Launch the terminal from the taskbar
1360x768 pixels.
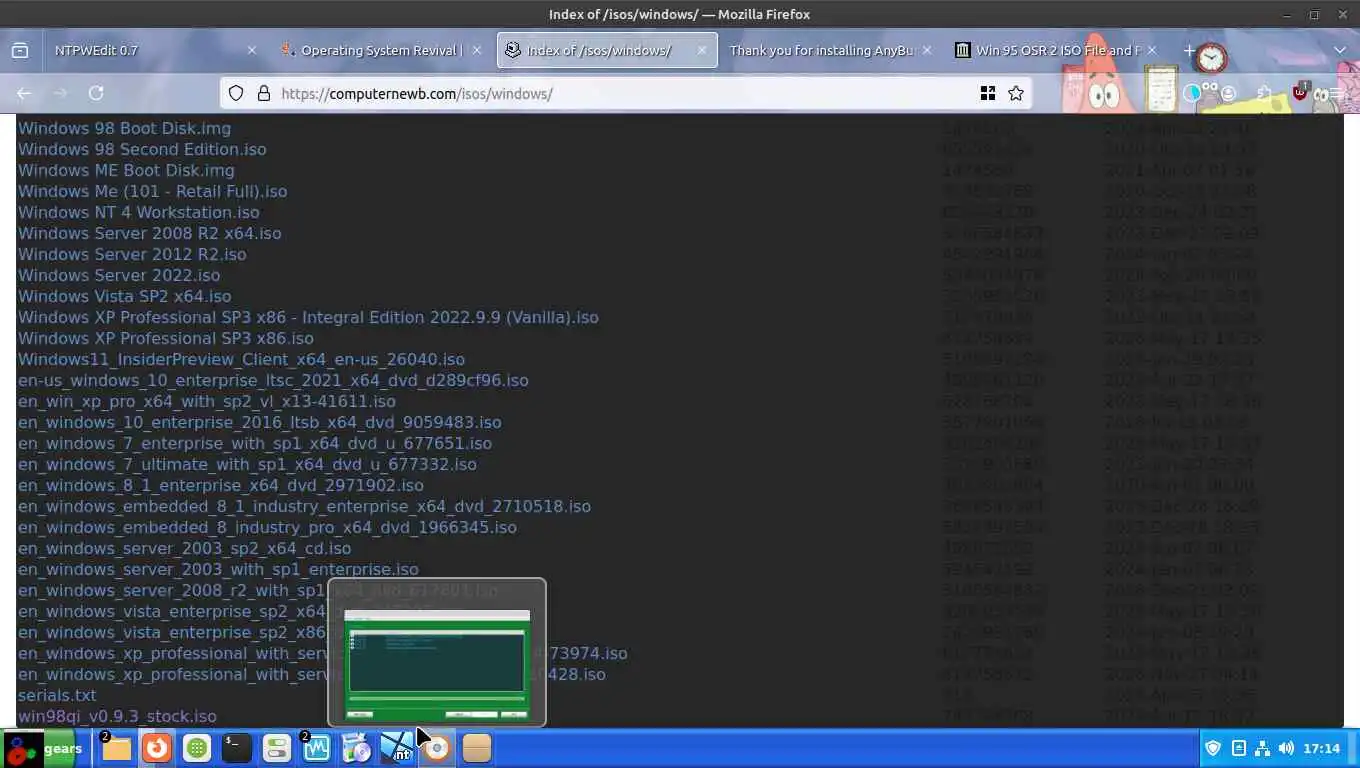coord(237,748)
